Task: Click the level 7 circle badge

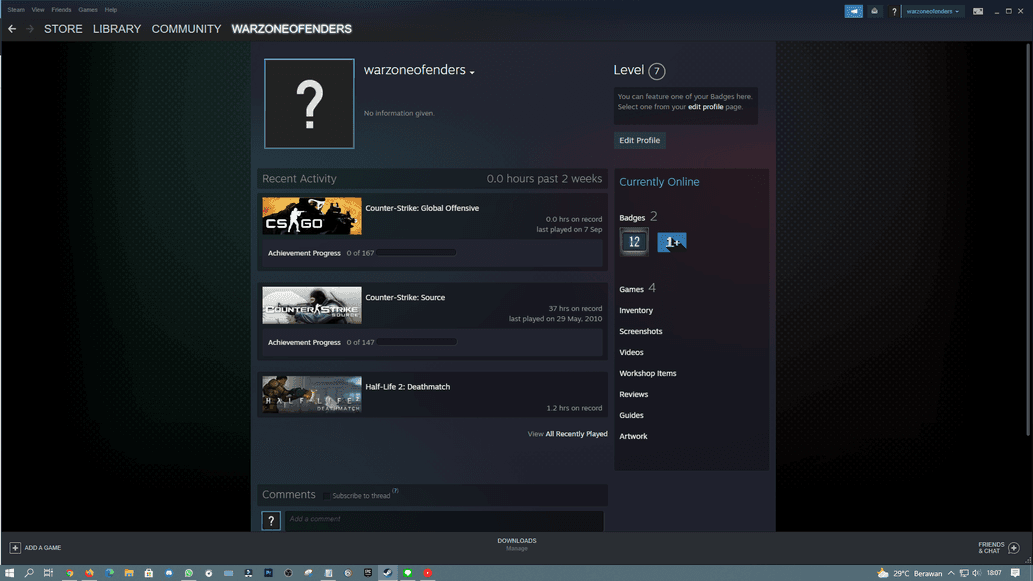Action: pos(656,71)
